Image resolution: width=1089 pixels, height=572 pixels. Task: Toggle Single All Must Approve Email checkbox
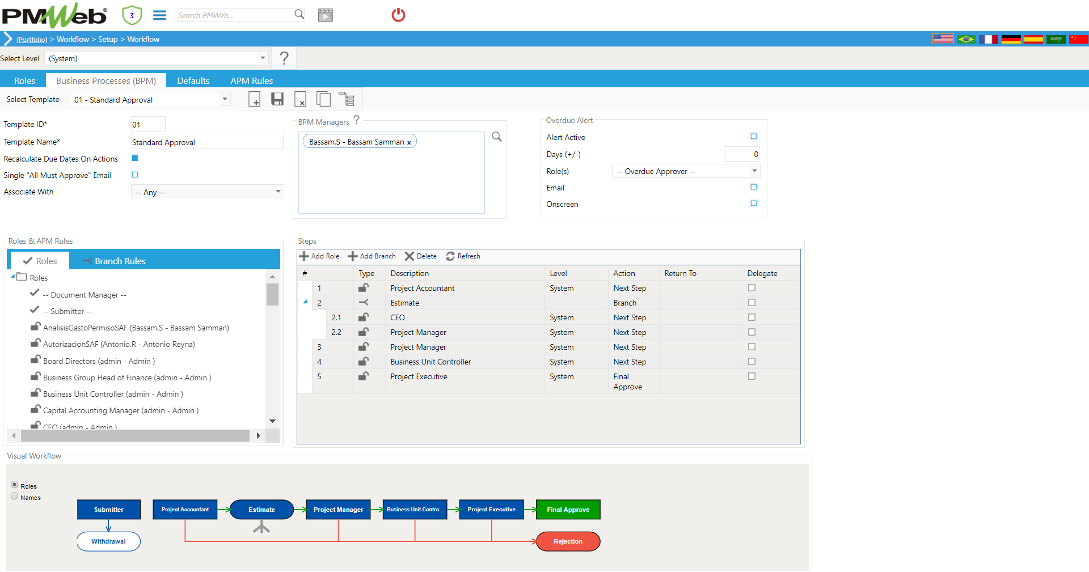point(135,175)
